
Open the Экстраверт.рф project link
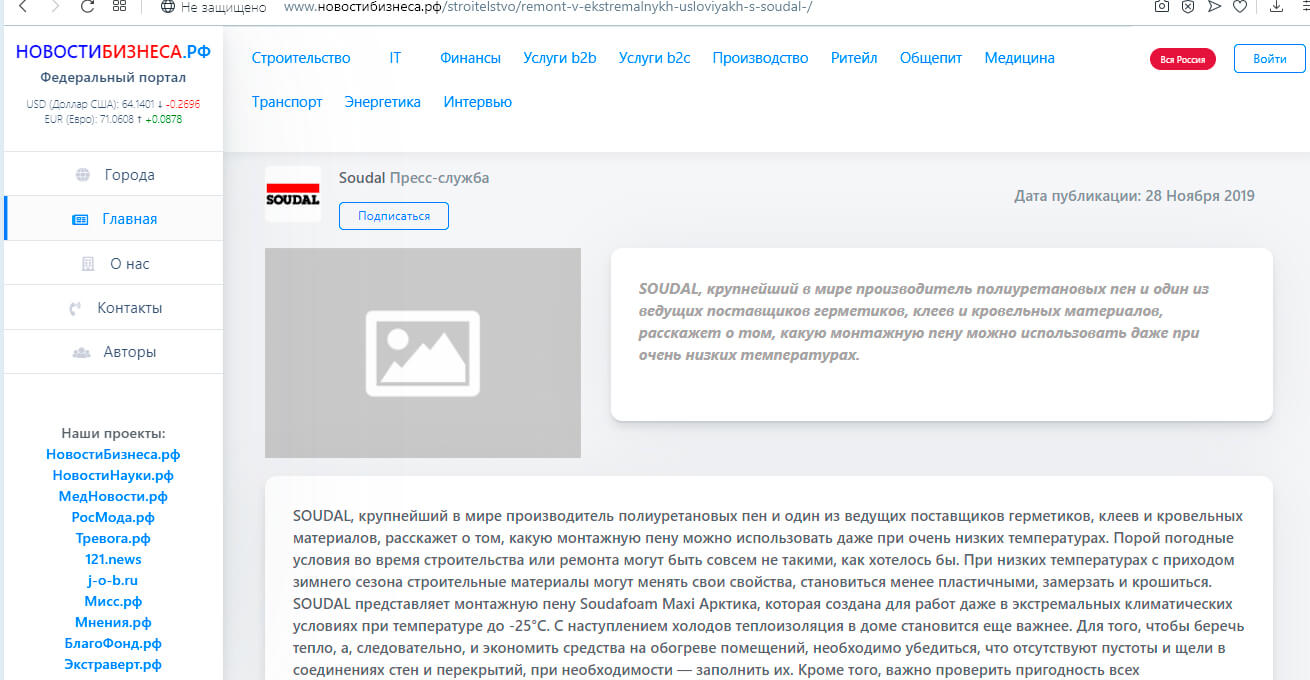click(113, 664)
